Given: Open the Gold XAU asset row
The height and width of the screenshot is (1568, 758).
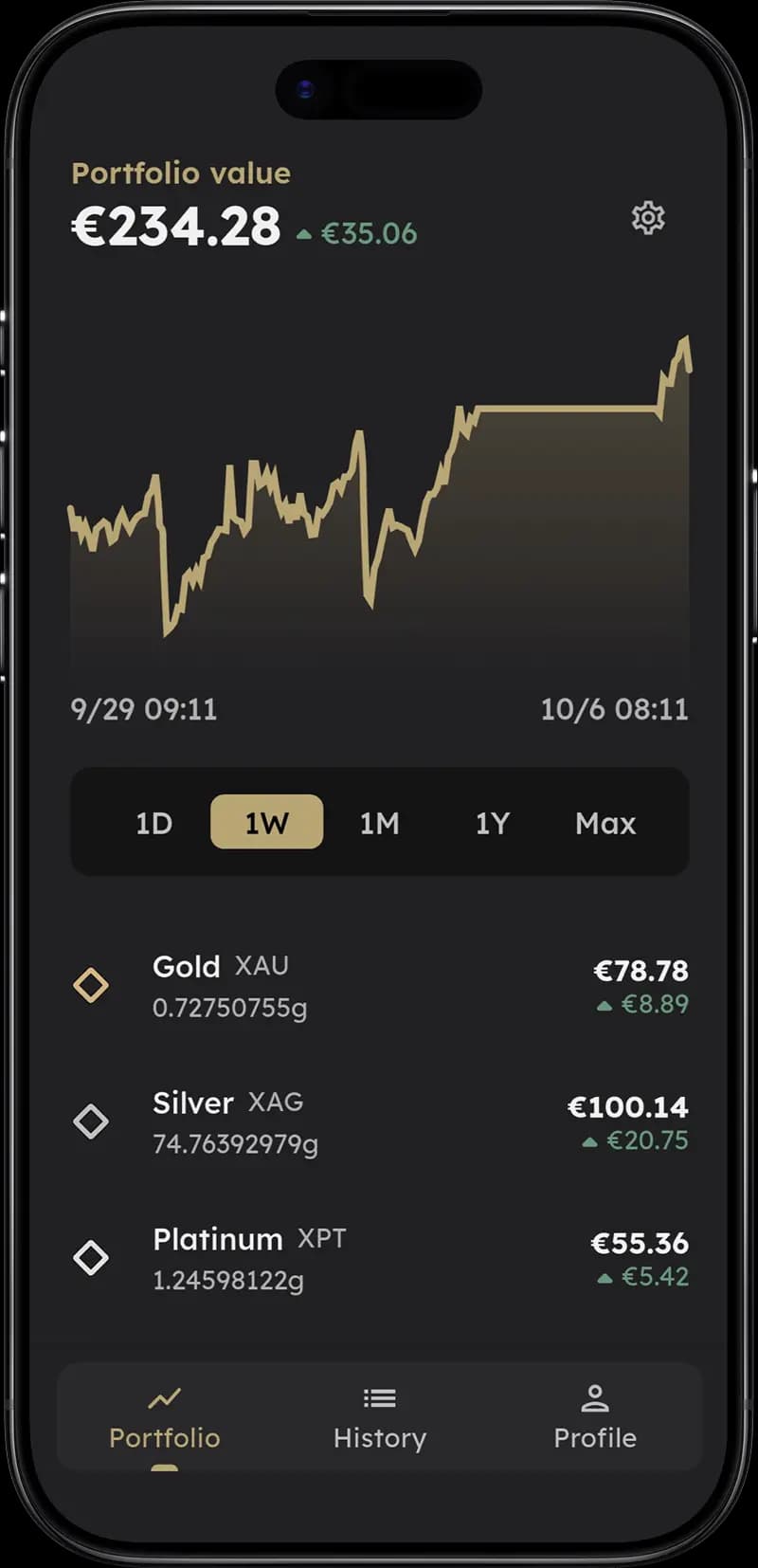Looking at the screenshot, I should pyautogui.click(x=379, y=986).
